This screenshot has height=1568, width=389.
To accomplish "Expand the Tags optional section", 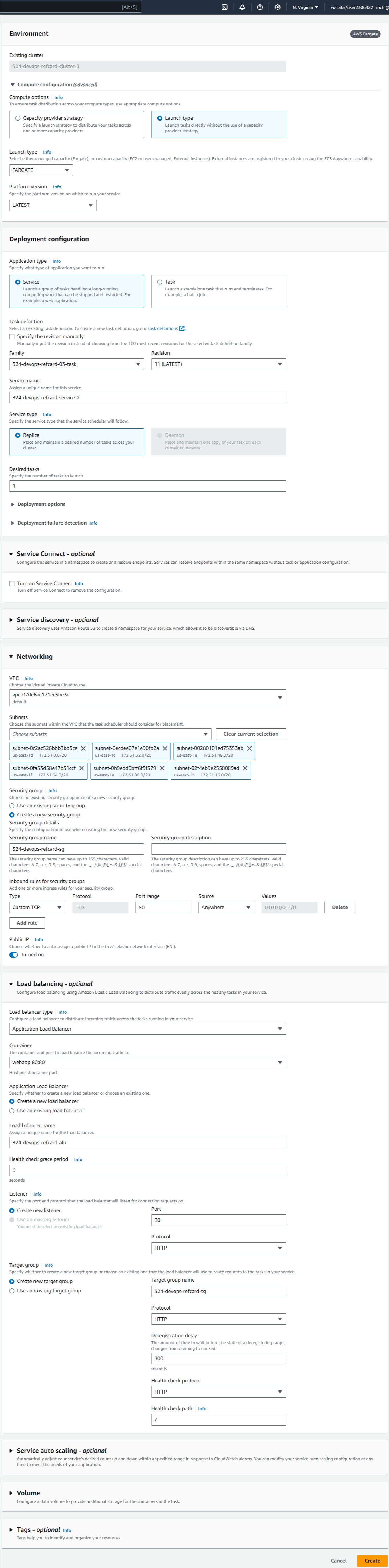I will (35, 1530).
